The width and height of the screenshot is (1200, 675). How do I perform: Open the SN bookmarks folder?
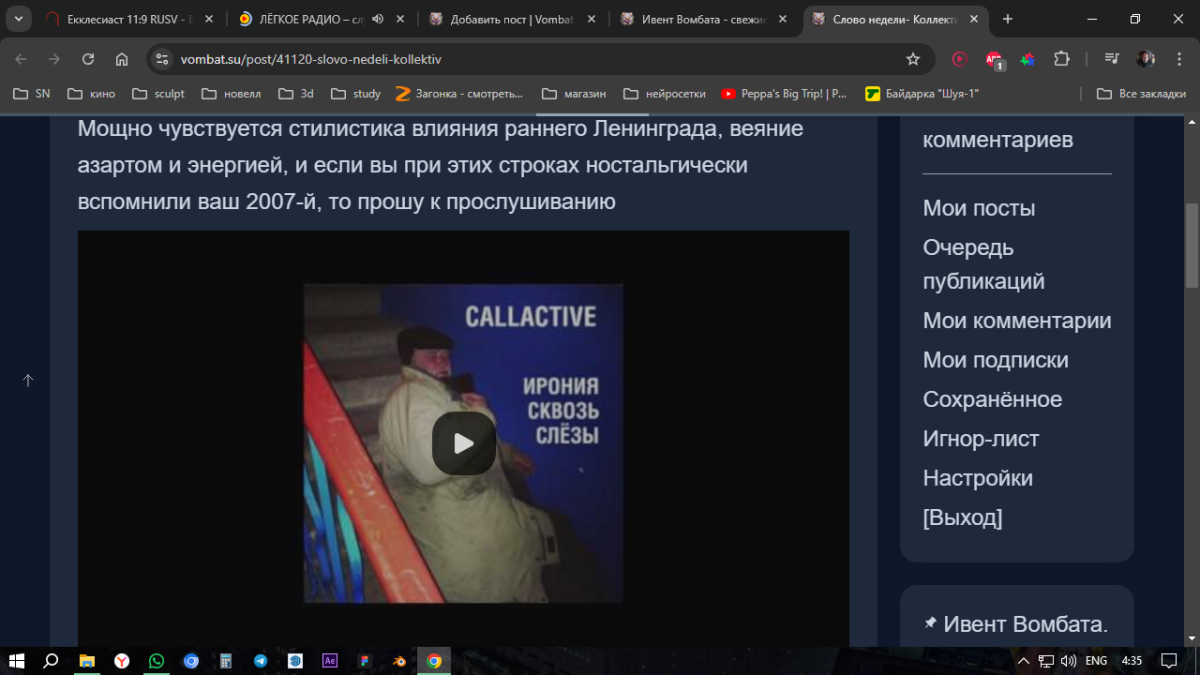(x=31, y=94)
